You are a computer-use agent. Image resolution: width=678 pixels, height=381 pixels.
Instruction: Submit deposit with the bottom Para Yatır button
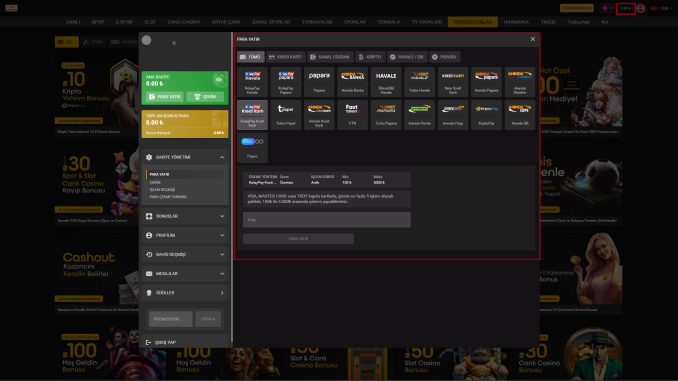pyautogui.click(x=298, y=239)
